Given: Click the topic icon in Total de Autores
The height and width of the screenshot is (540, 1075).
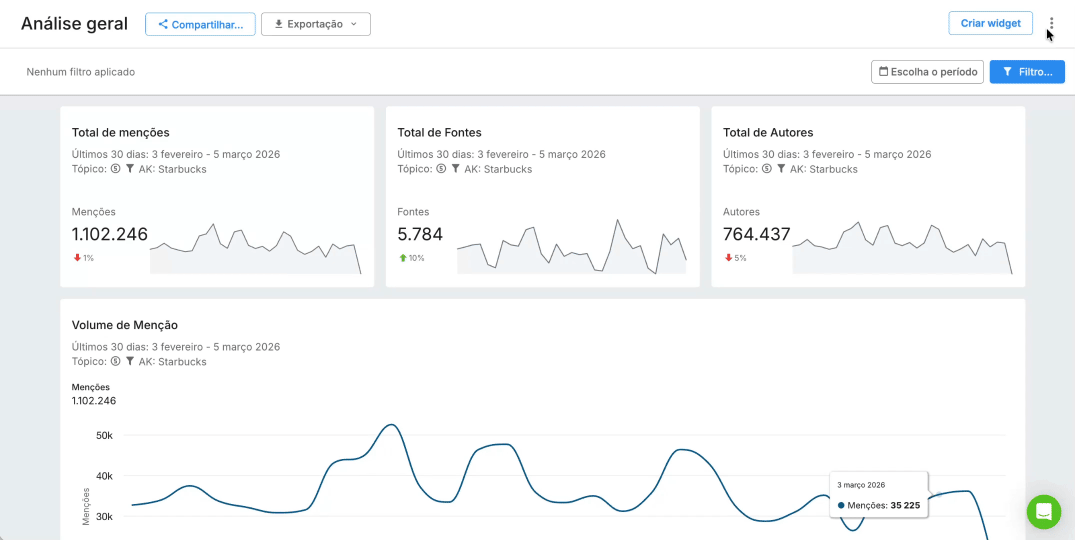Looking at the screenshot, I should tap(767, 169).
